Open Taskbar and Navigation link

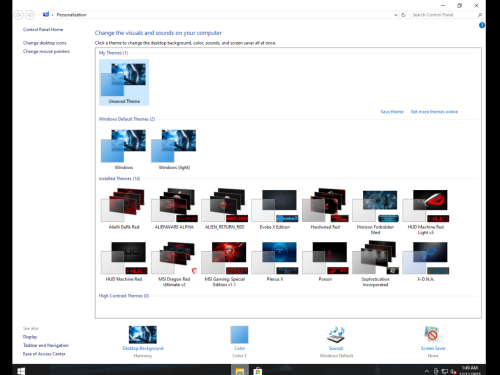[46, 345]
